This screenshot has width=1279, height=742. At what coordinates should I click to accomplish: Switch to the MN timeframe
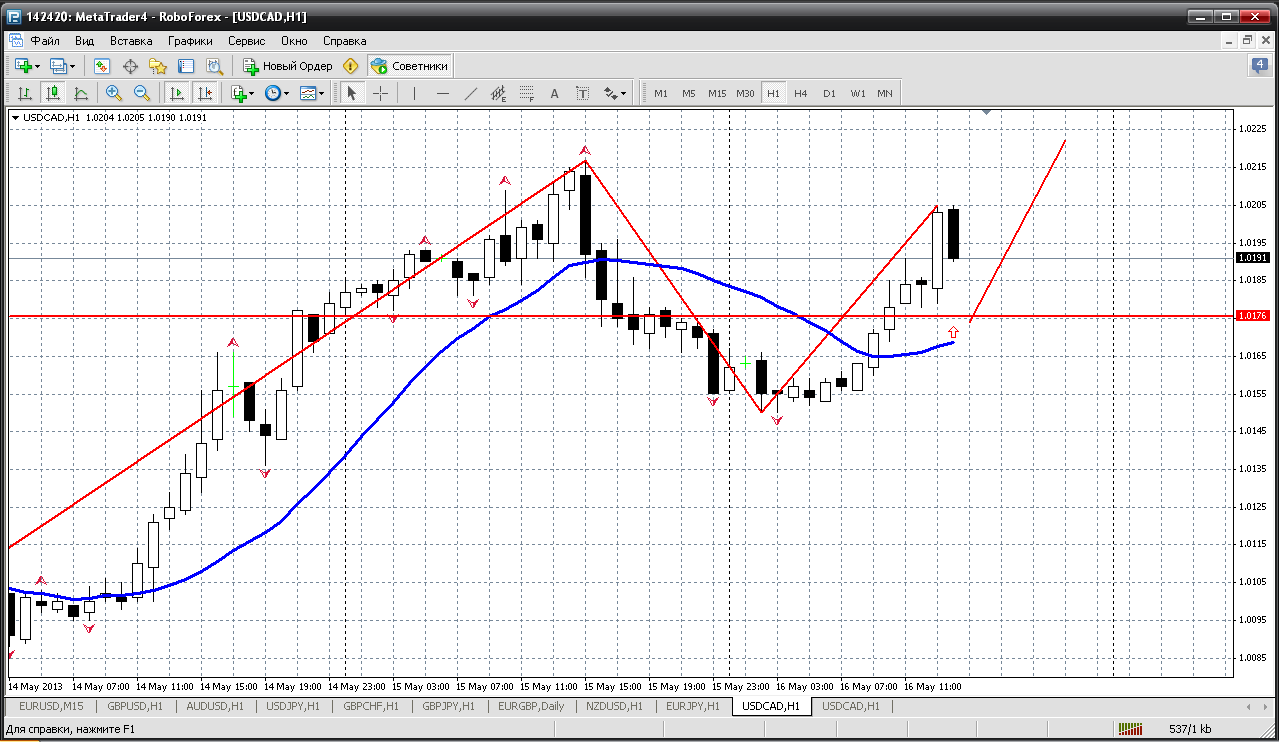pos(885,93)
